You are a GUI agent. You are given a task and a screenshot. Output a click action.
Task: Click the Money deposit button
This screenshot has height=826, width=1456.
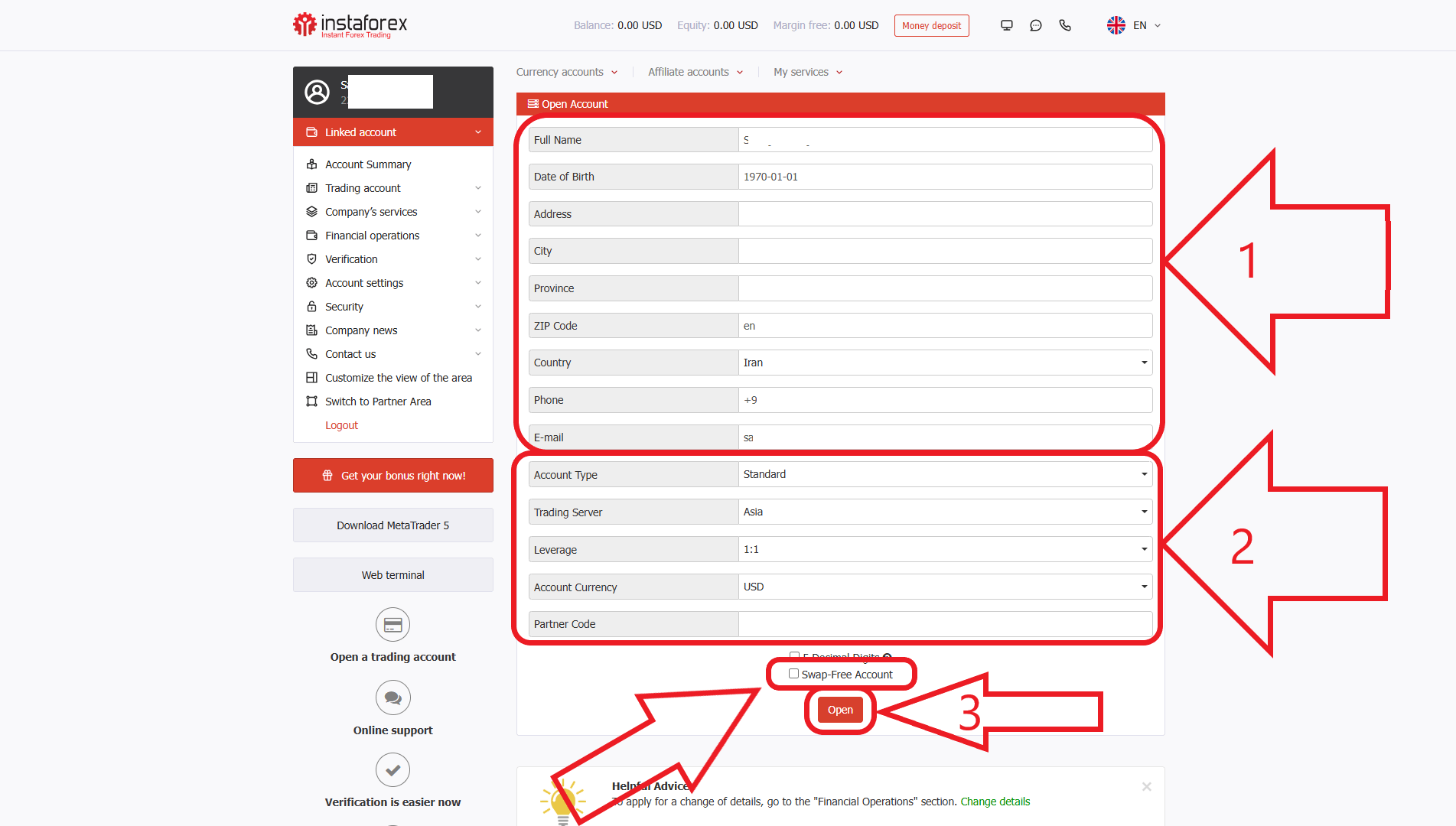tap(931, 25)
